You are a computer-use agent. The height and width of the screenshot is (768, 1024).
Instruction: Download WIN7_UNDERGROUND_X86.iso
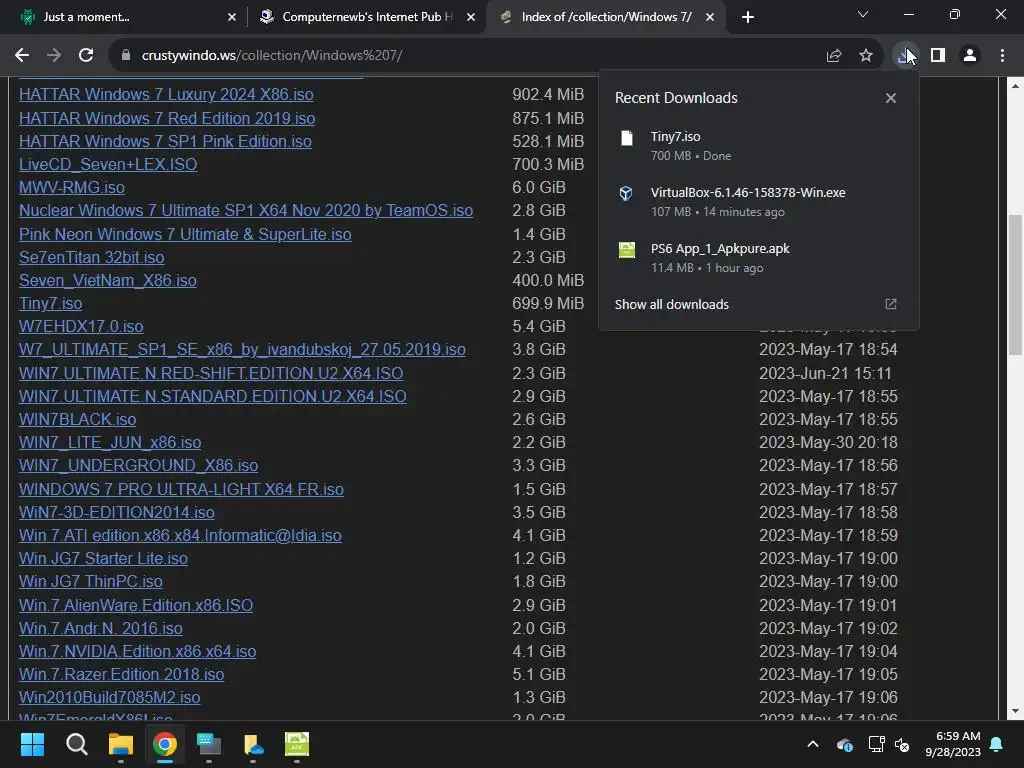138,466
